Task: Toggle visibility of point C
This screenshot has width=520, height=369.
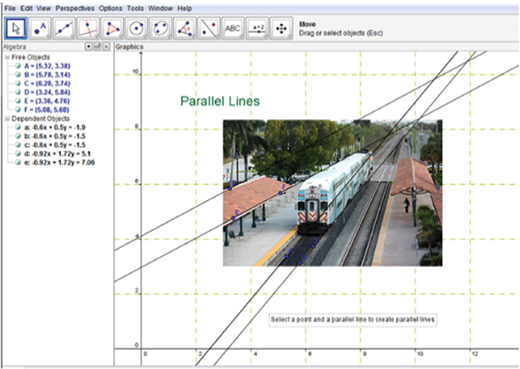Action: pos(18,83)
